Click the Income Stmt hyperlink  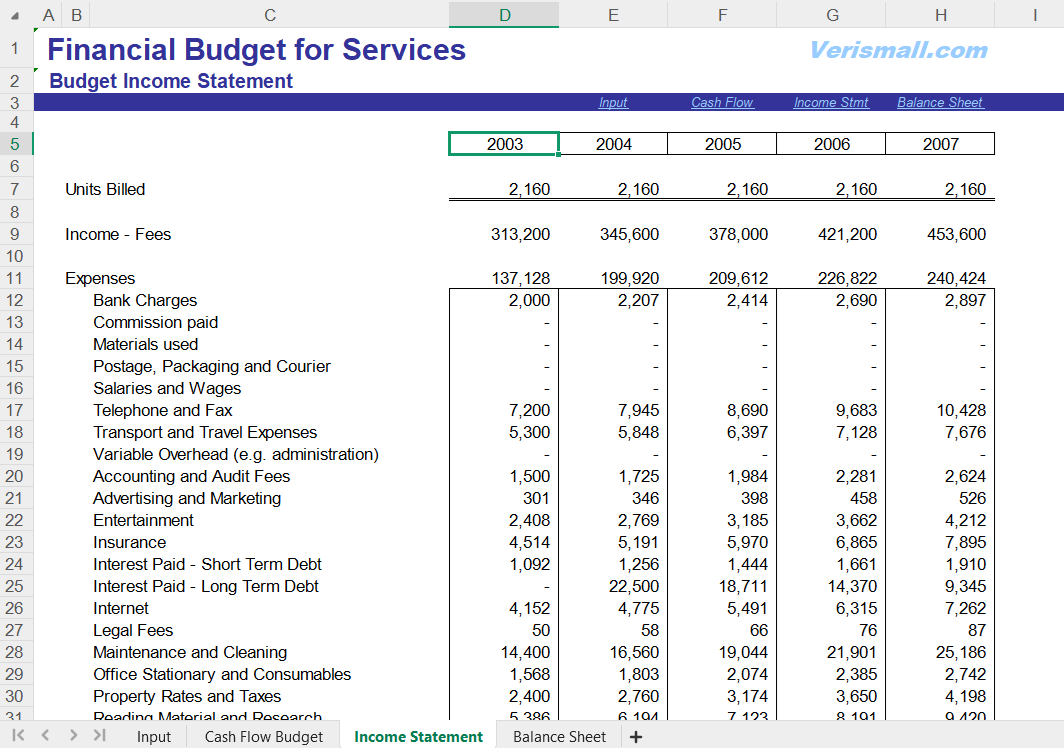831,102
